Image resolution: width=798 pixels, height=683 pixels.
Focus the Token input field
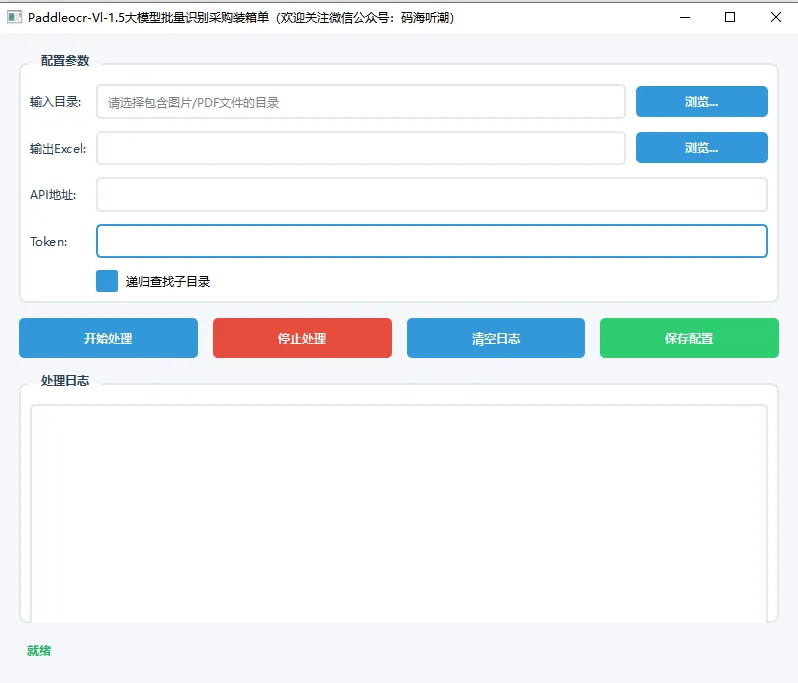[x=432, y=241]
